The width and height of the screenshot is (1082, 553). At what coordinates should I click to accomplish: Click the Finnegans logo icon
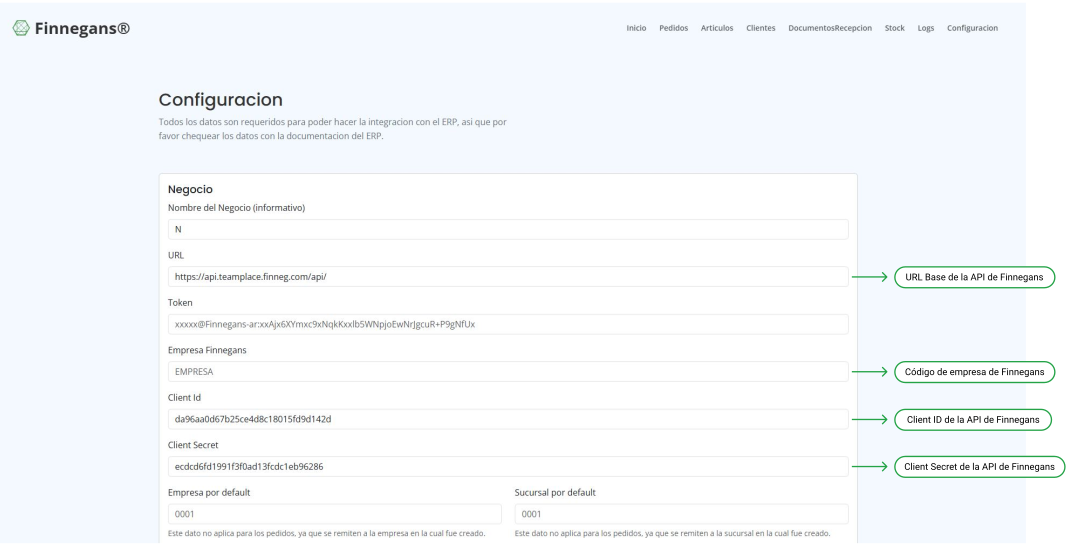20,27
